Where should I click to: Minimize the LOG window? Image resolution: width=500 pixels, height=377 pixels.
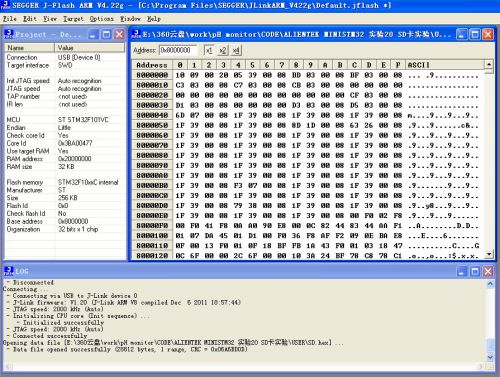(462, 271)
